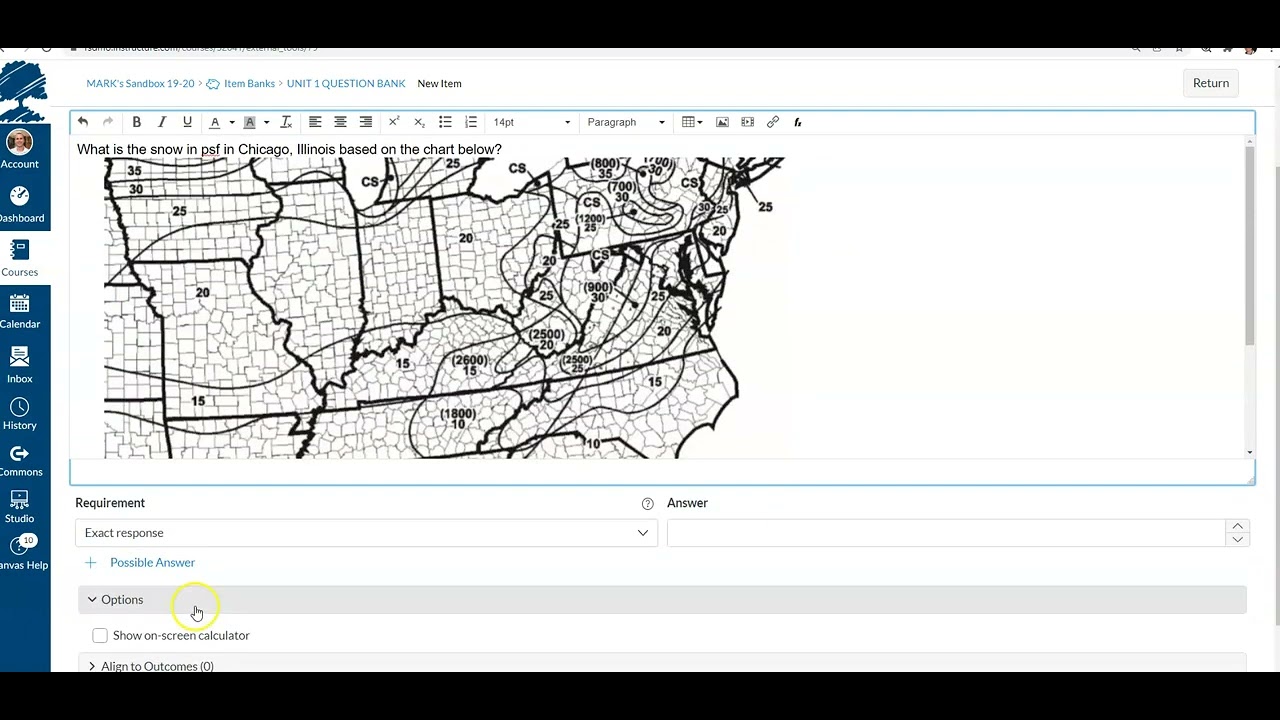Expand Align to Outcomes section

tap(662, 665)
